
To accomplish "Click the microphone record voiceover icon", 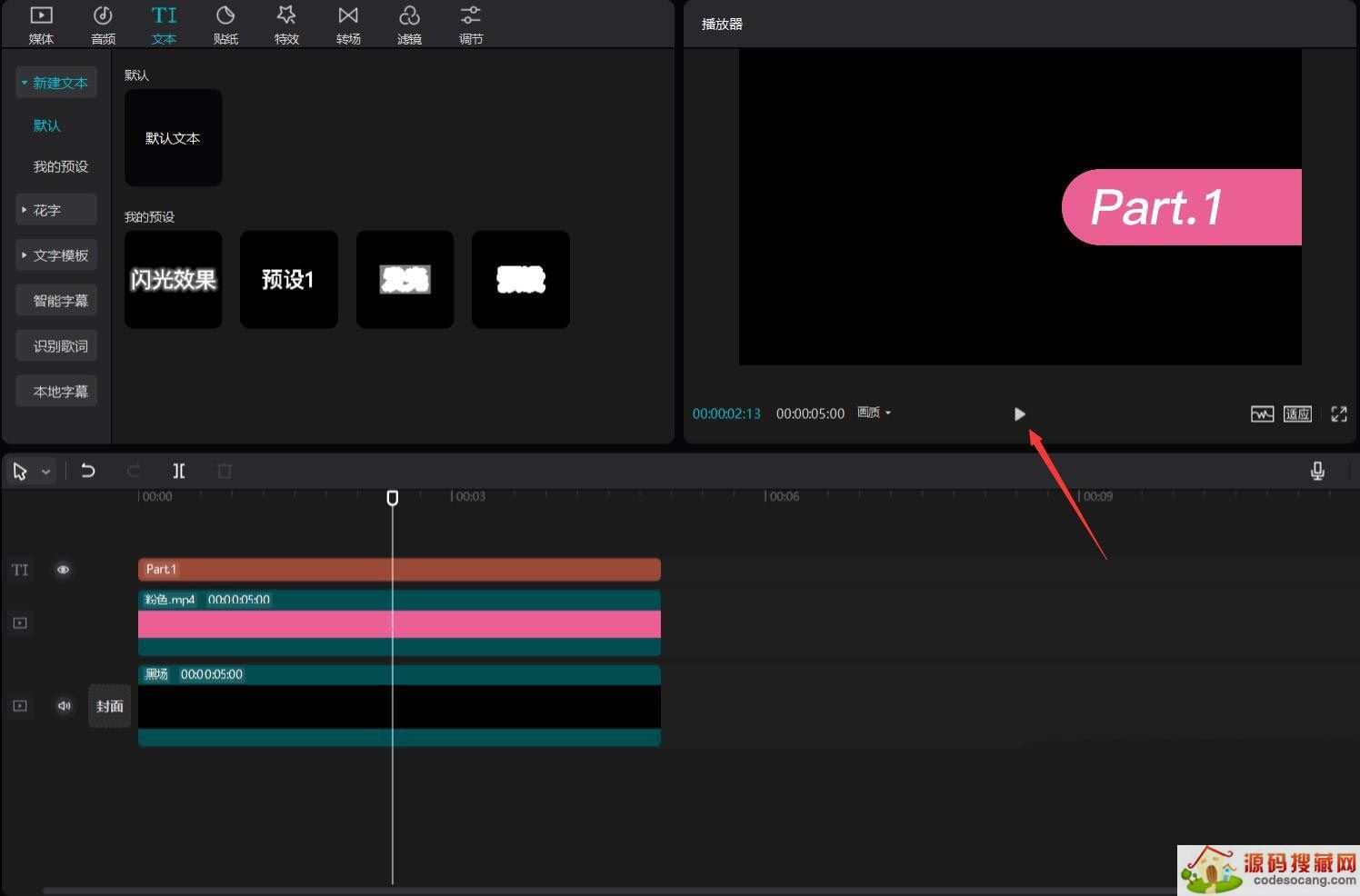I will pyautogui.click(x=1316, y=471).
